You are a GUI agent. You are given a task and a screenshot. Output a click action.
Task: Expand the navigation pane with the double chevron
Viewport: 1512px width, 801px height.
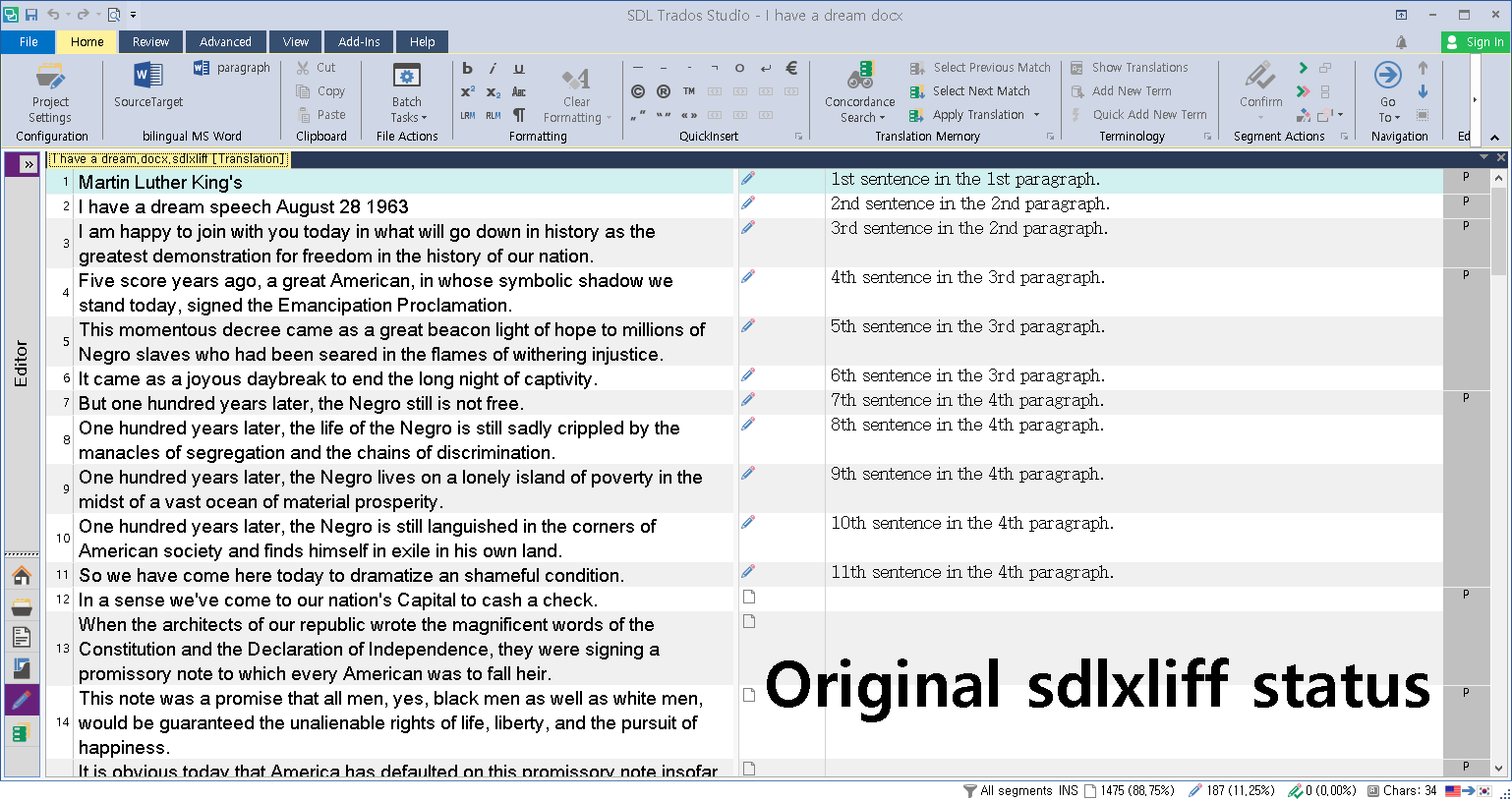[x=28, y=164]
